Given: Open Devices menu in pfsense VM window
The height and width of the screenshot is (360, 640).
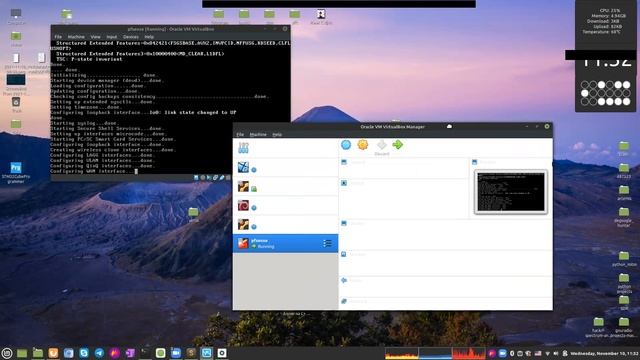Looking at the screenshot, I should click(x=131, y=37).
